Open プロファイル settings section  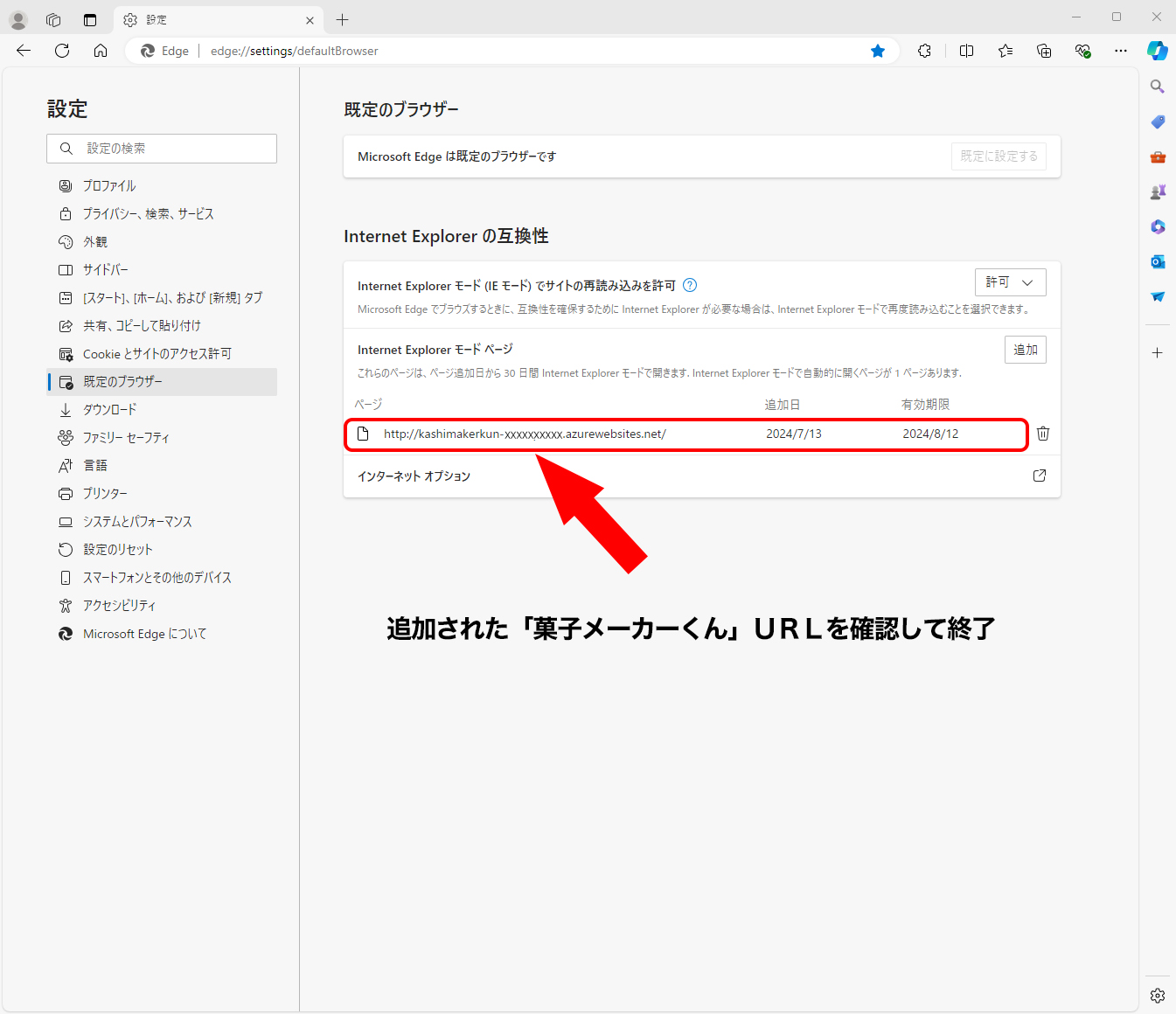coord(162,185)
